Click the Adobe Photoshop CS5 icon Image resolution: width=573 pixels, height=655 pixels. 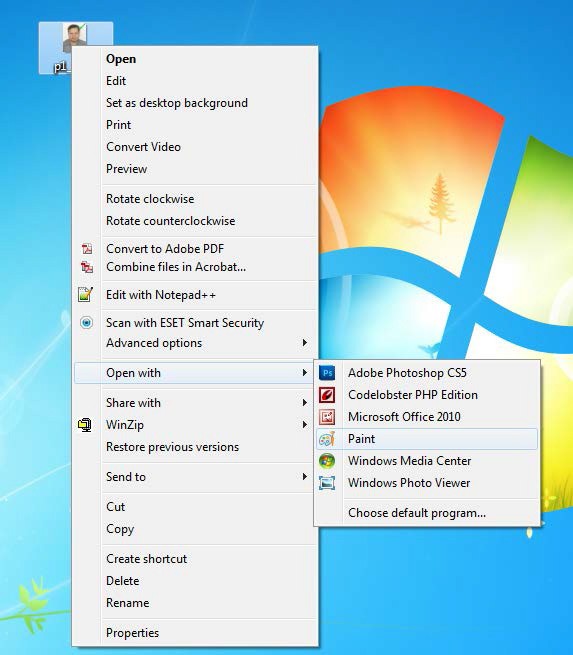point(327,373)
